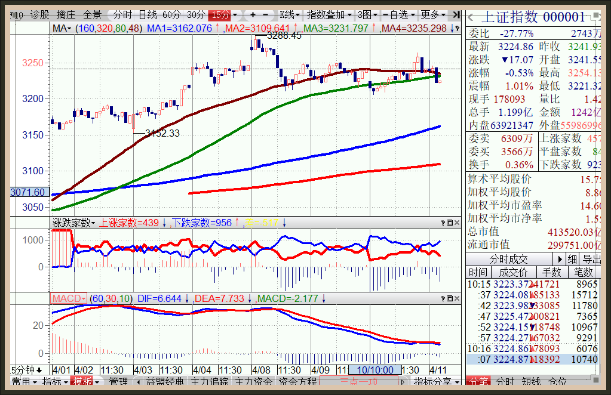The width and height of the screenshot is (611, 395).
Task: Click the 3288.45 high price label
Action: click(284, 36)
